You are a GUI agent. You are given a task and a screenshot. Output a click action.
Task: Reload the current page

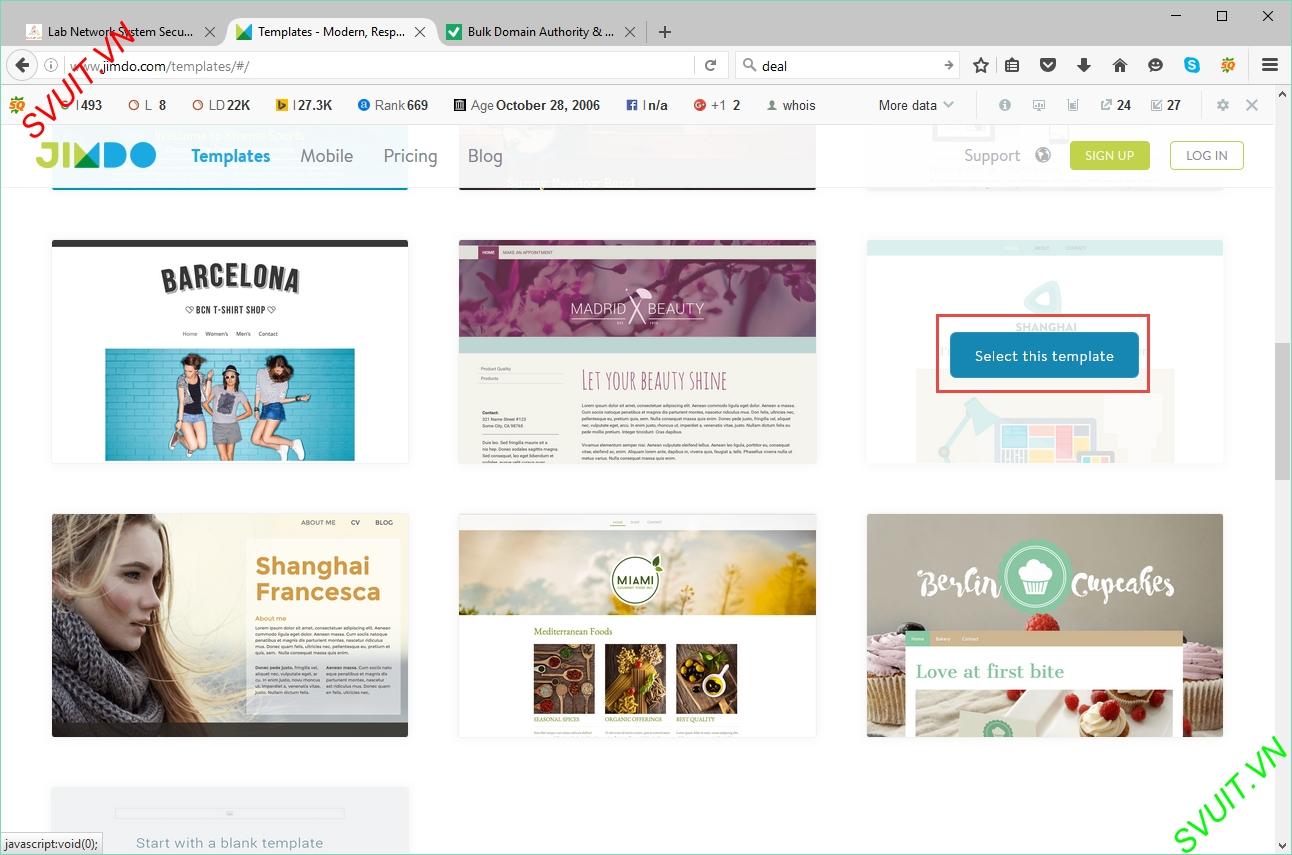tap(710, 65)
